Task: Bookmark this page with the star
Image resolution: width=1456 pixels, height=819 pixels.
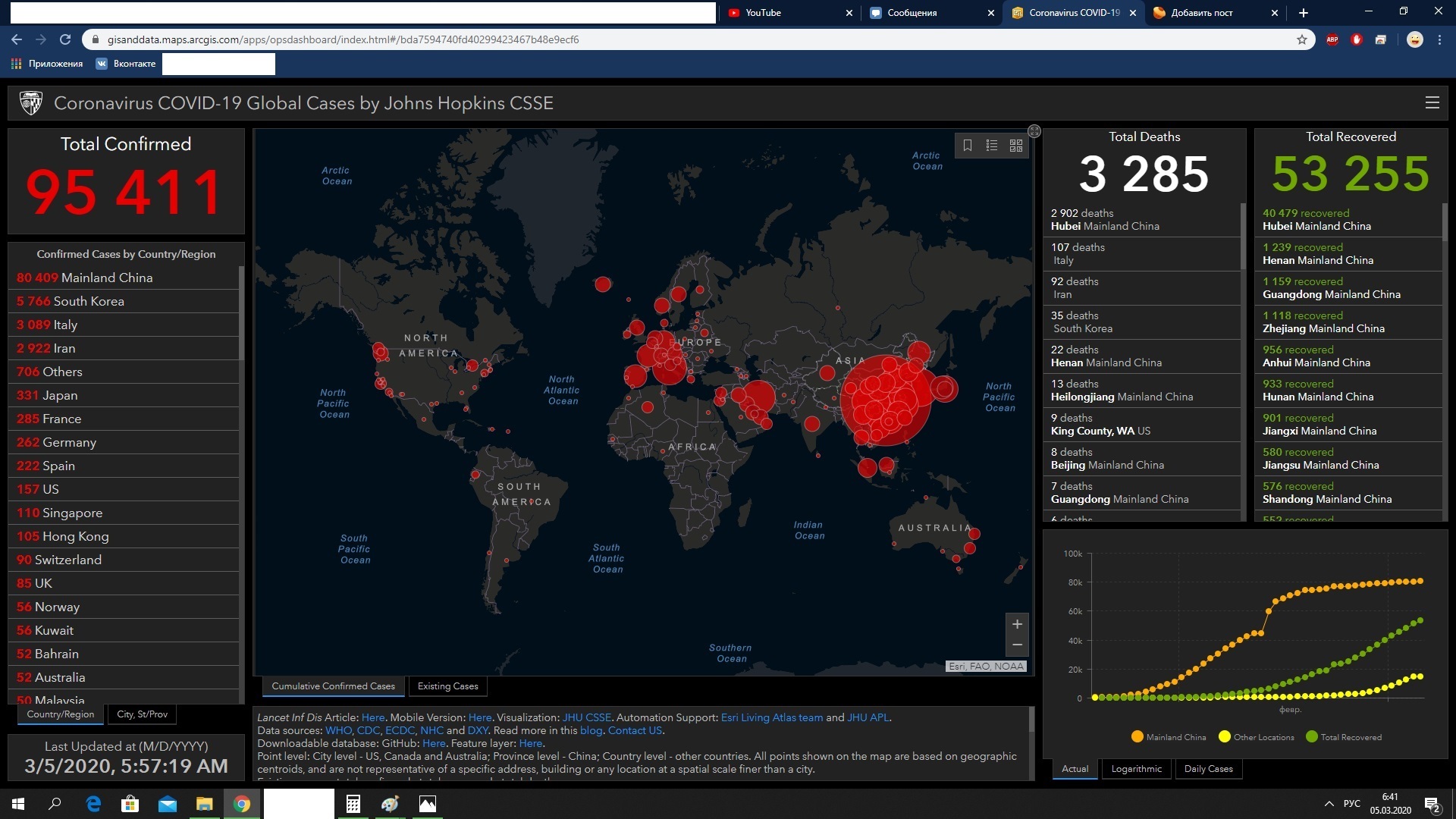Action: [1302, 39]
